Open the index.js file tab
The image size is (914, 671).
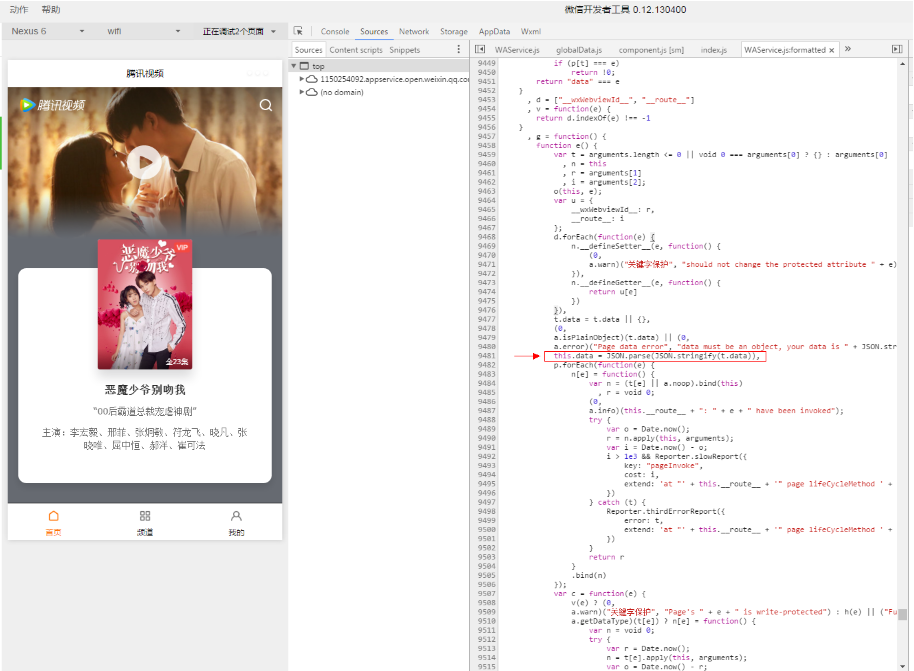pos(713,50)
